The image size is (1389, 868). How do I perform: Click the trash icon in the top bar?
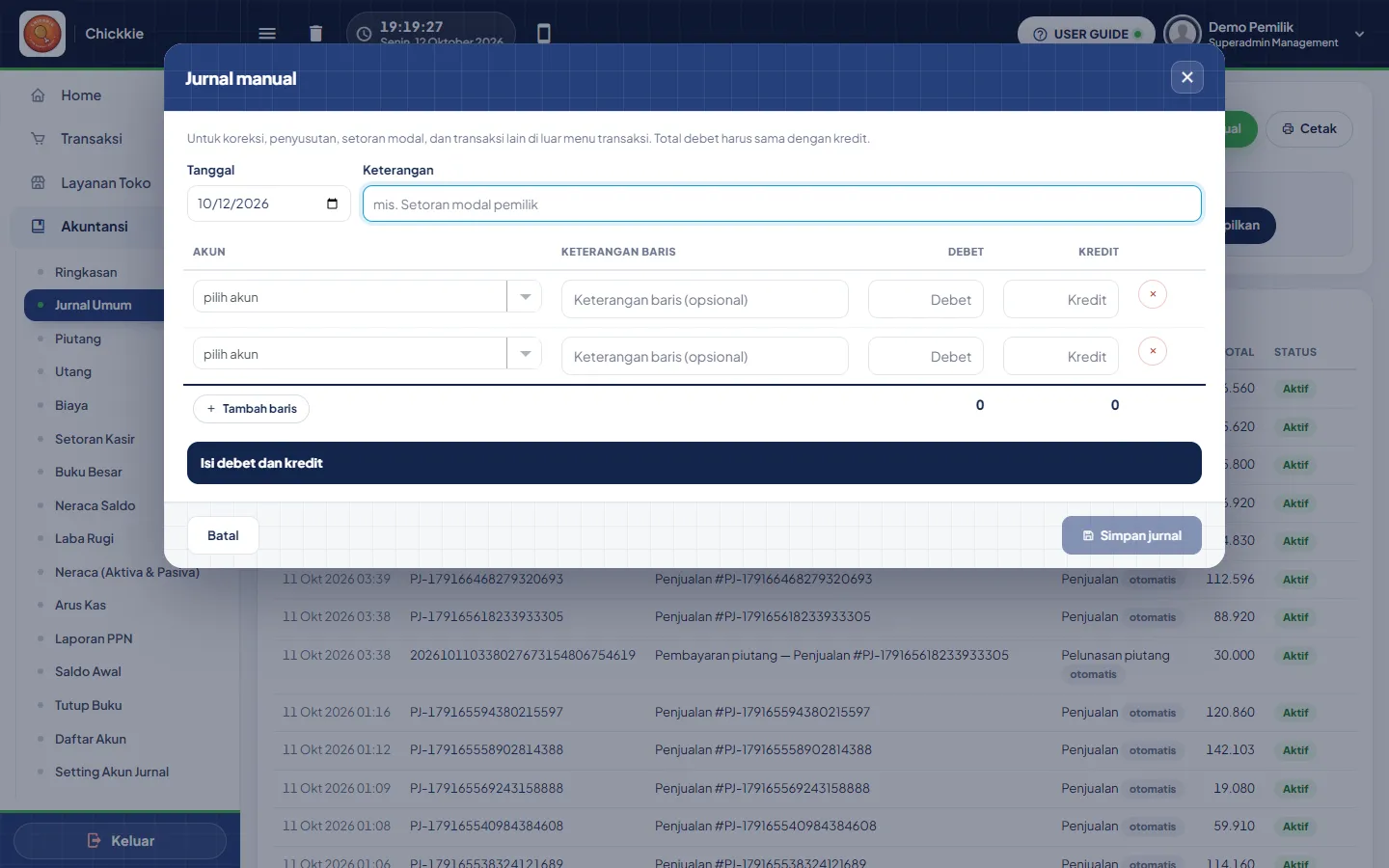click(x=315, y=34)
